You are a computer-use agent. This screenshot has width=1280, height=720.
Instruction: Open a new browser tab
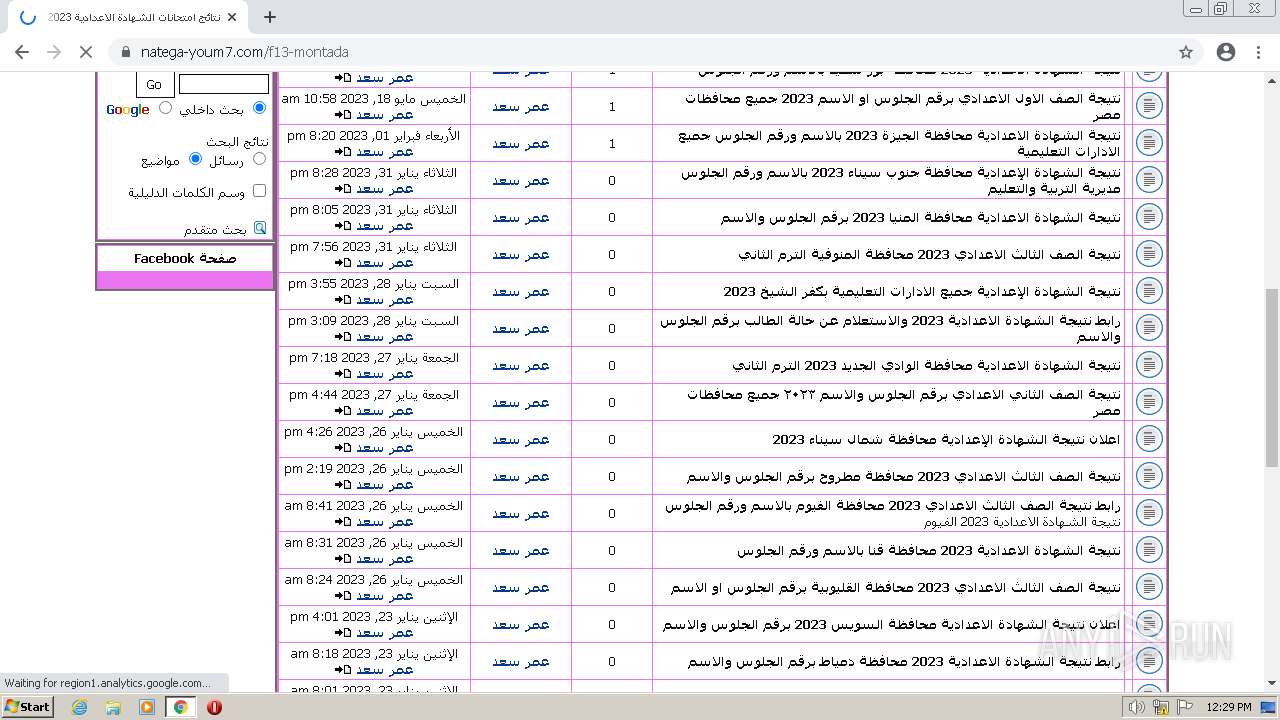pos(270,17)
